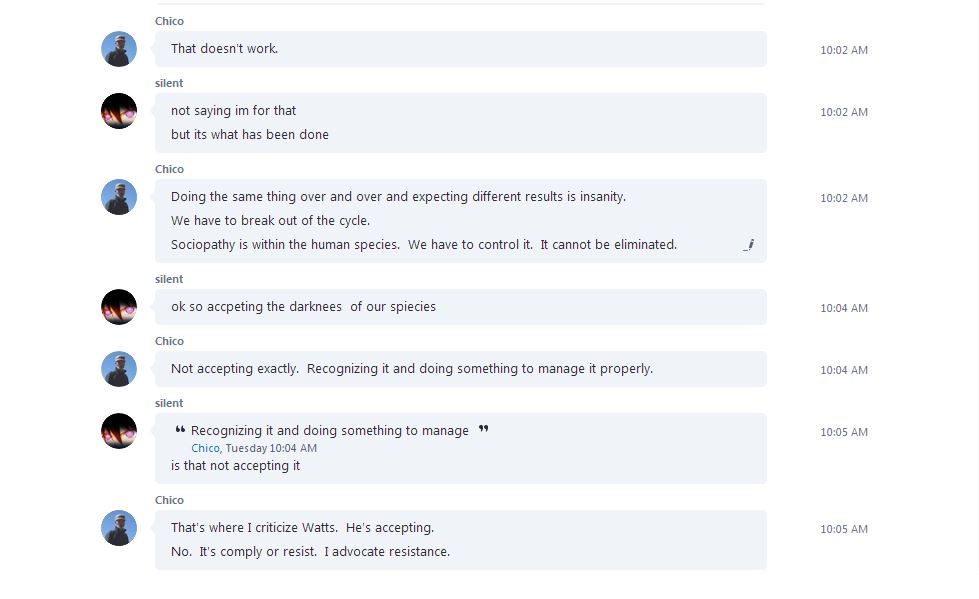Click the opening quotation mark icon in quote
Screen dimensions: 979x599
click(x=180, y=429)
